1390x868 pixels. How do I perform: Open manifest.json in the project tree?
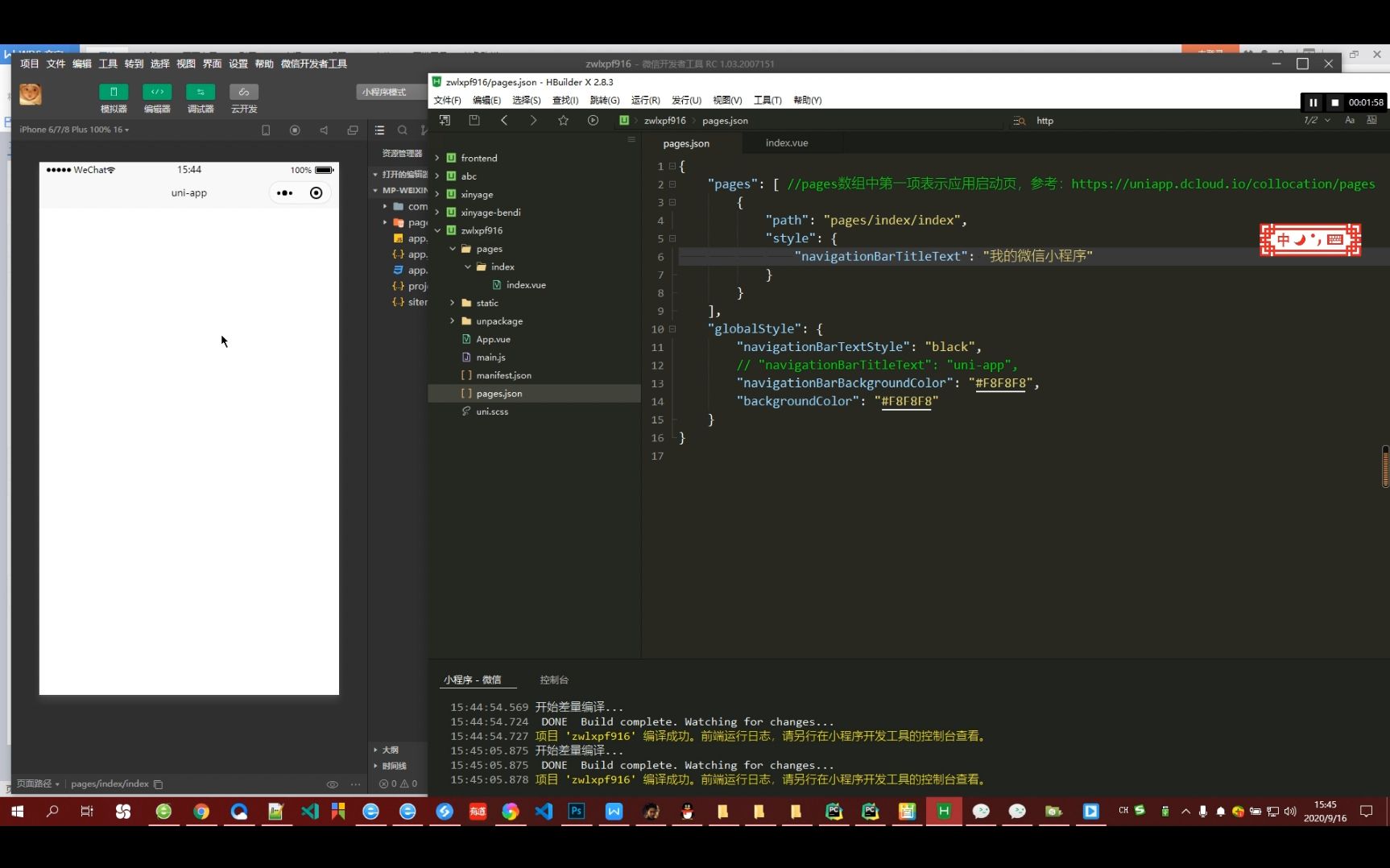tap(503, 376)
